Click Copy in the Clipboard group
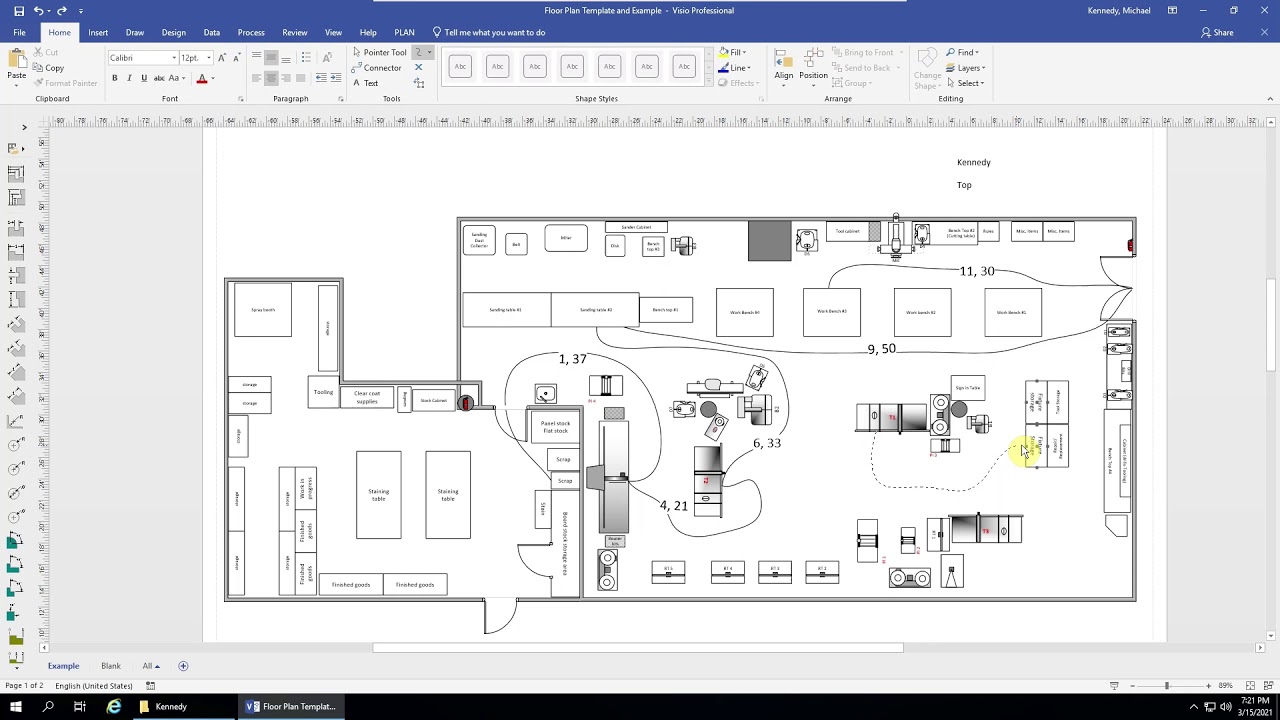The height and width of the screenshot is (720, 1280). tap(47, 68)
